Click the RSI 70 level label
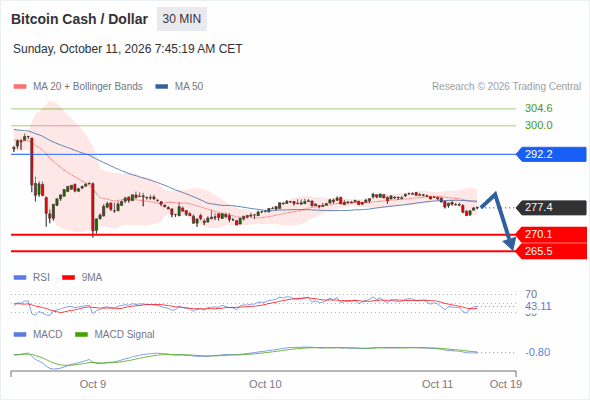590x400 pixels. click(531, 294)
